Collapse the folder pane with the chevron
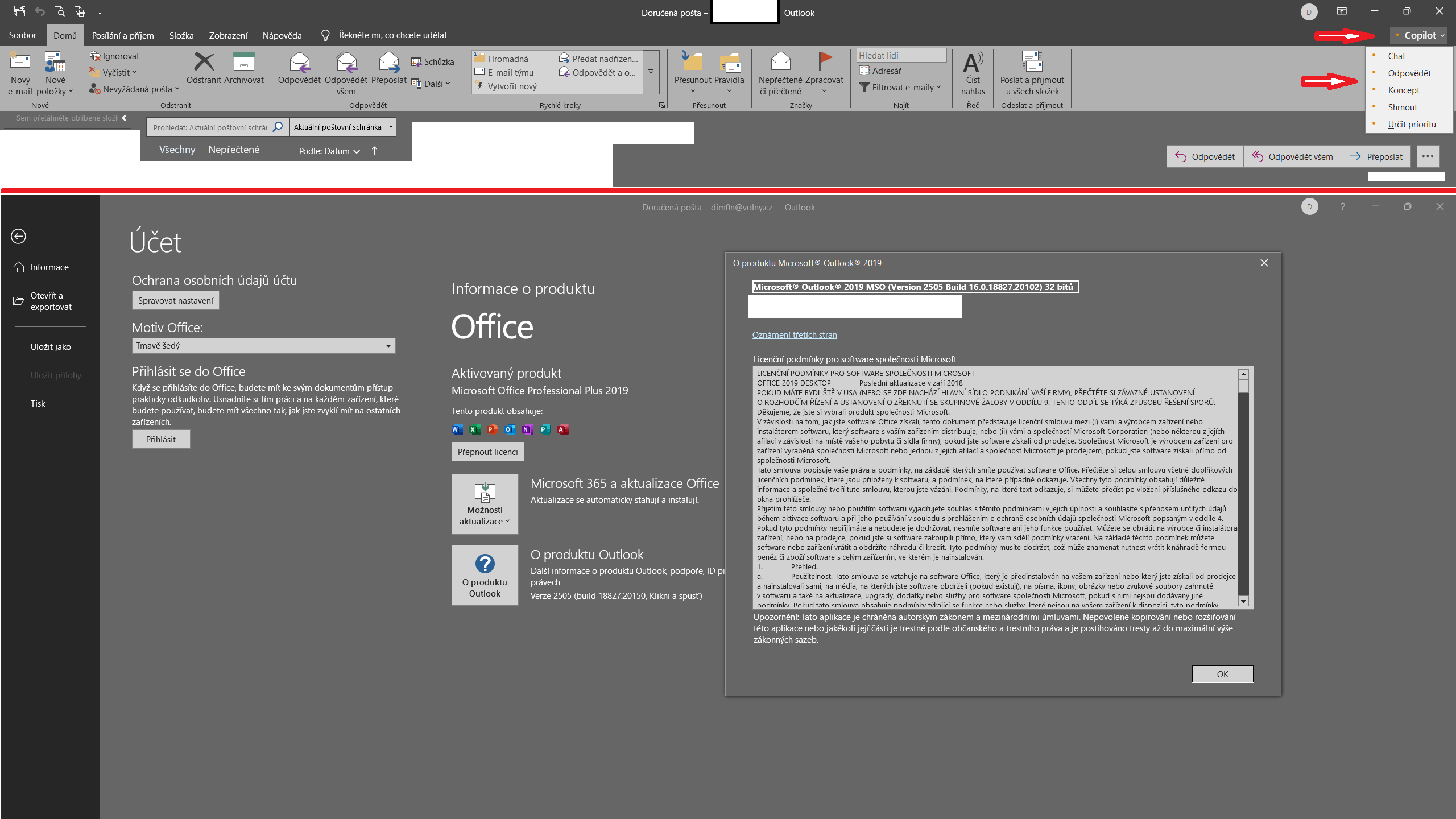1456x819 pixels. point(124,118)
